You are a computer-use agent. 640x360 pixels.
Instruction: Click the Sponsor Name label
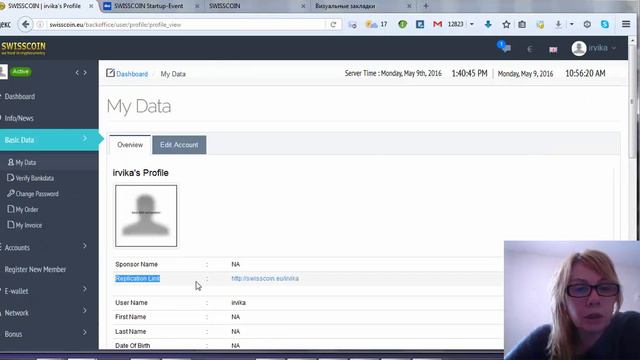click(x=136, y=264)
